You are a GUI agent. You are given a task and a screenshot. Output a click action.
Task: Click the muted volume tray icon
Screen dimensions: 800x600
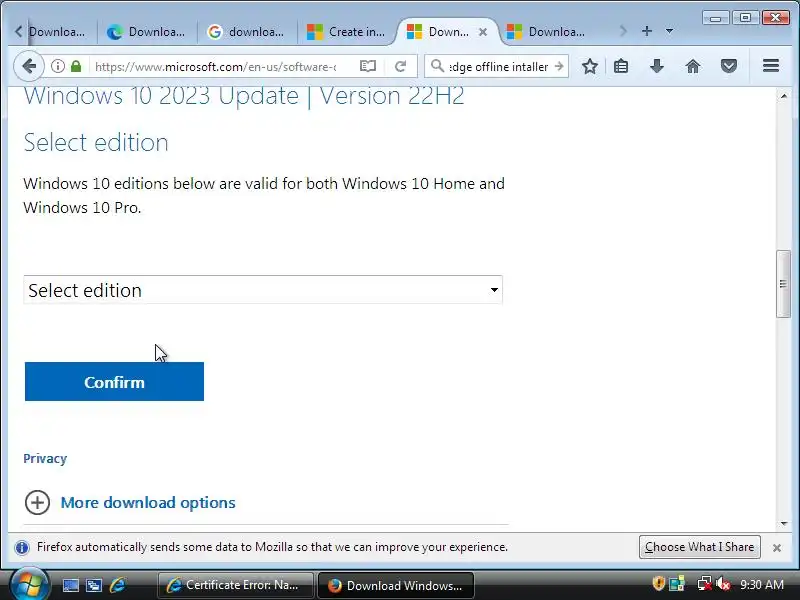[722, 583]
